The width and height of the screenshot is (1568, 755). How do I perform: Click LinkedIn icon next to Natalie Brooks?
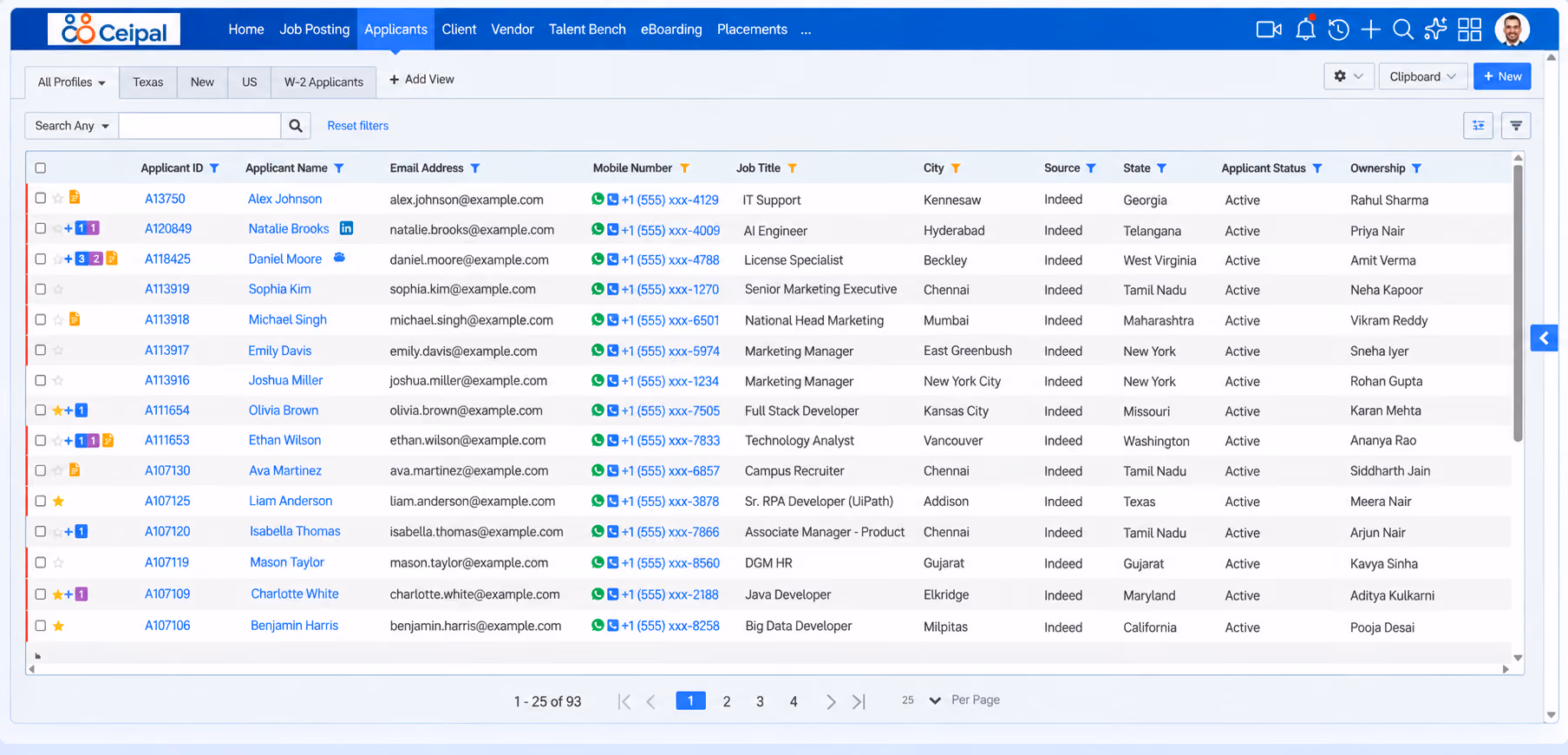click(x=346, y=228)
